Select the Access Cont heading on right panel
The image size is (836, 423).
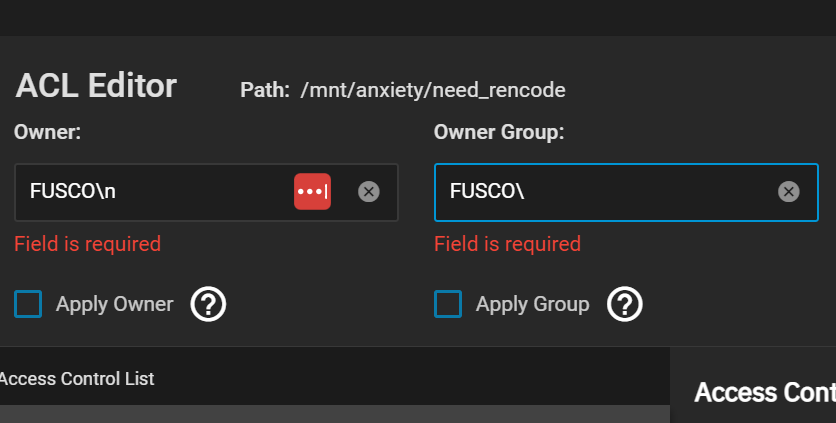(765, 393)
